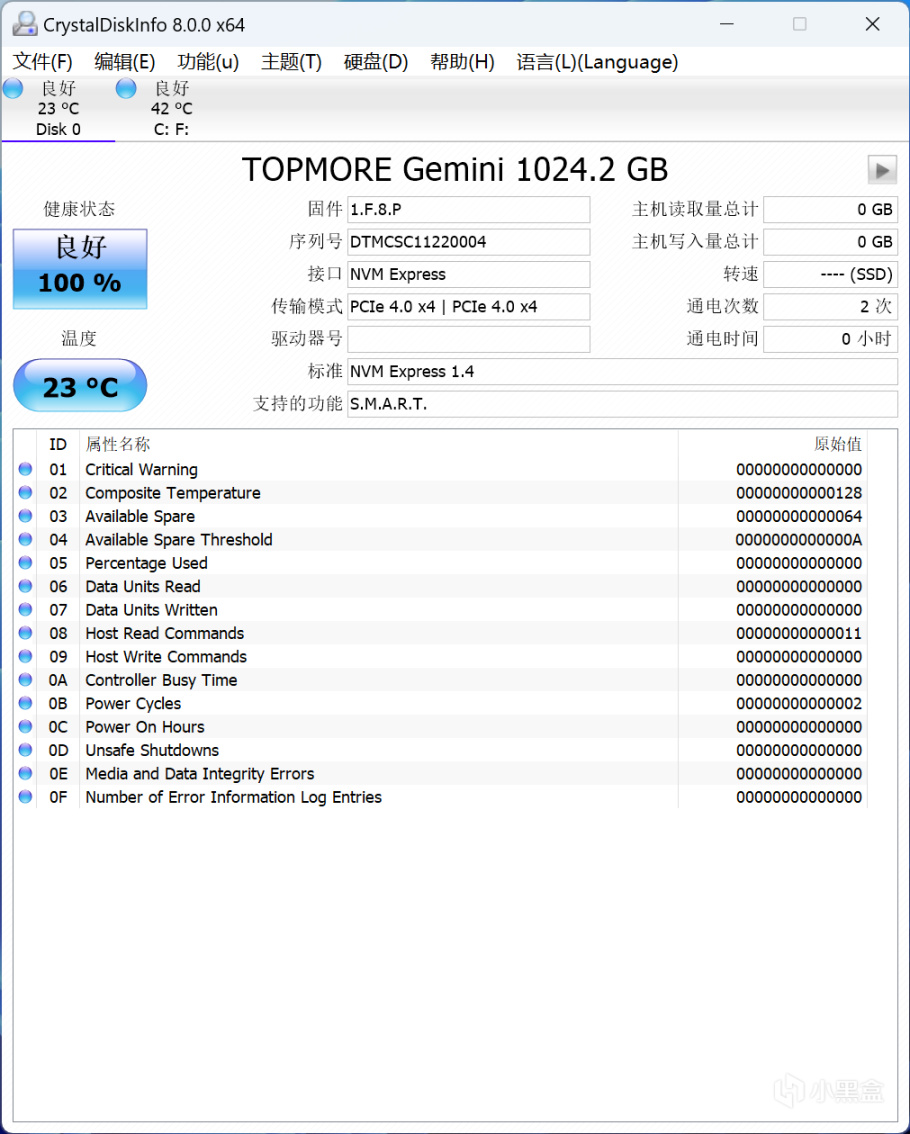Click the 主机读取量总计 value field
Screen dimensions: 910x1134
click(x=830, y=210)
